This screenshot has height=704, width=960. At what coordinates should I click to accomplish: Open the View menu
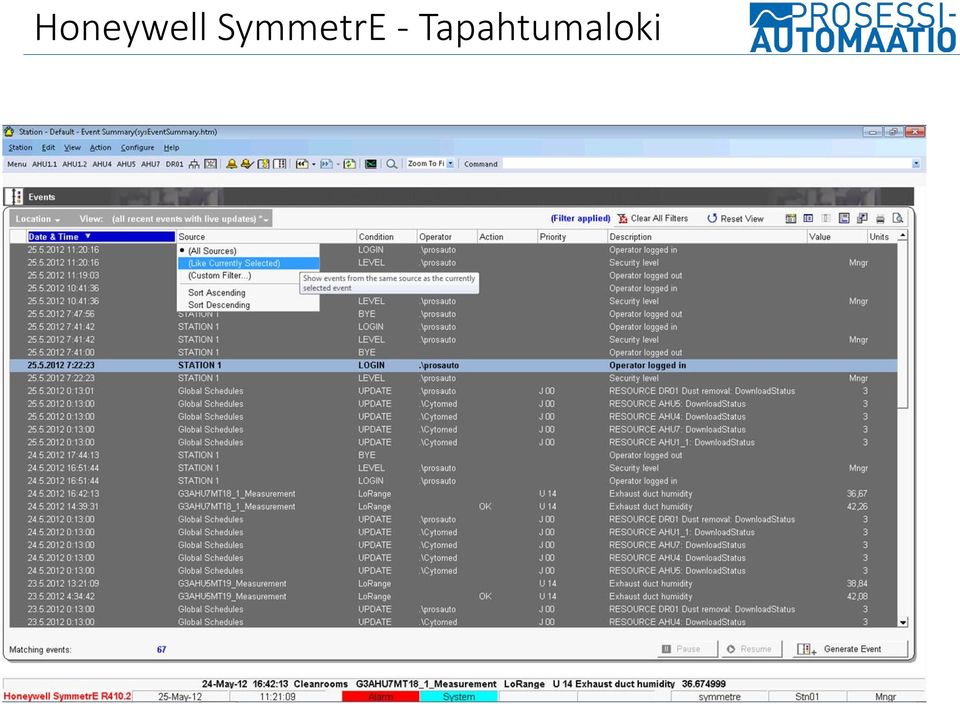pyautogui.click(x=72, y=148)
